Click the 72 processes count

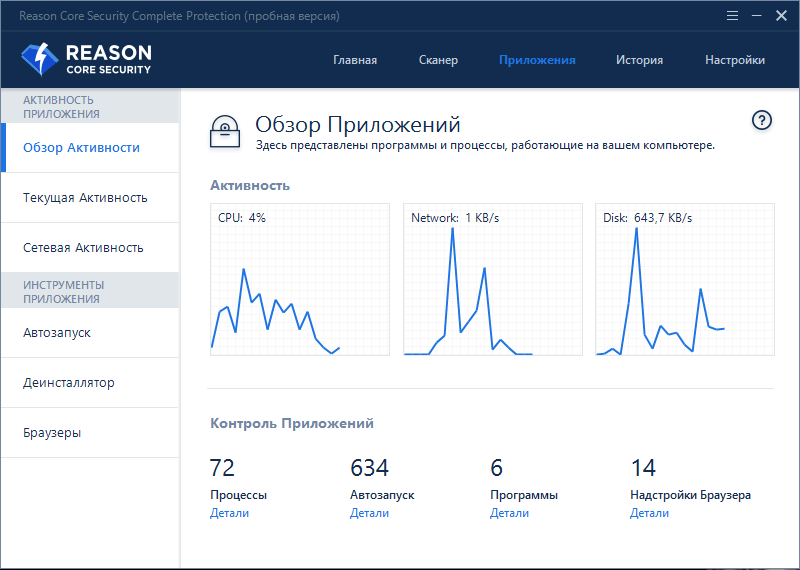coord(222,467)
